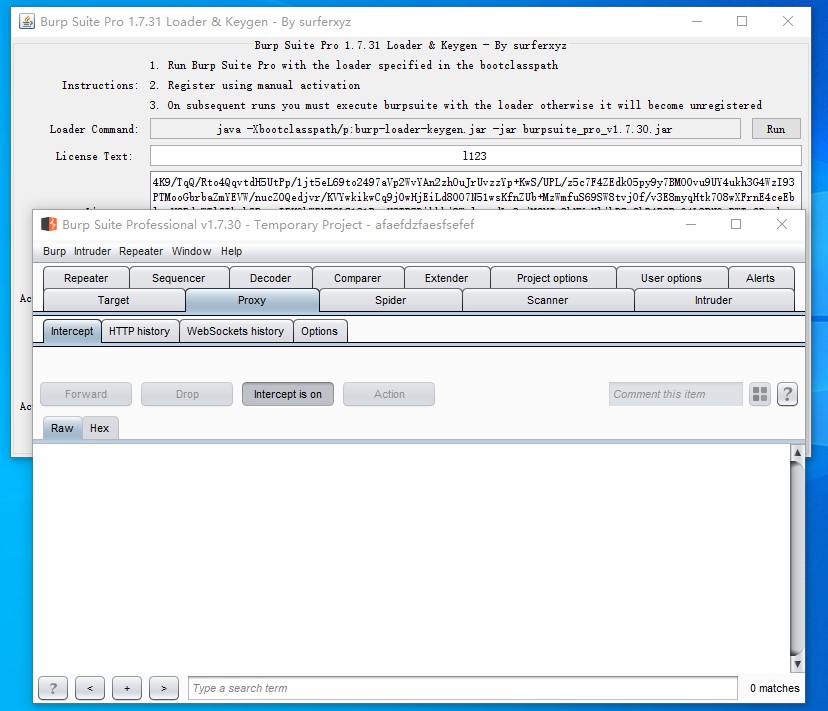The height and width of the screenshot is (711, 828).
Task: Minimize the Loader & Keygen window
Action: (697, 22)
